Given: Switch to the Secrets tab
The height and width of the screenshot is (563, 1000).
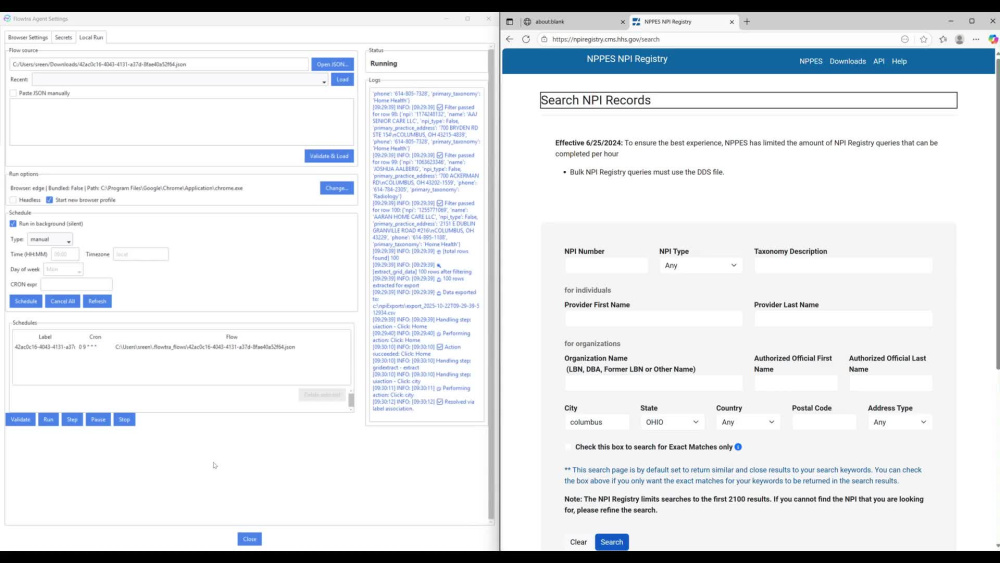Looking at the screenshot, I should [x=63, y=38].
